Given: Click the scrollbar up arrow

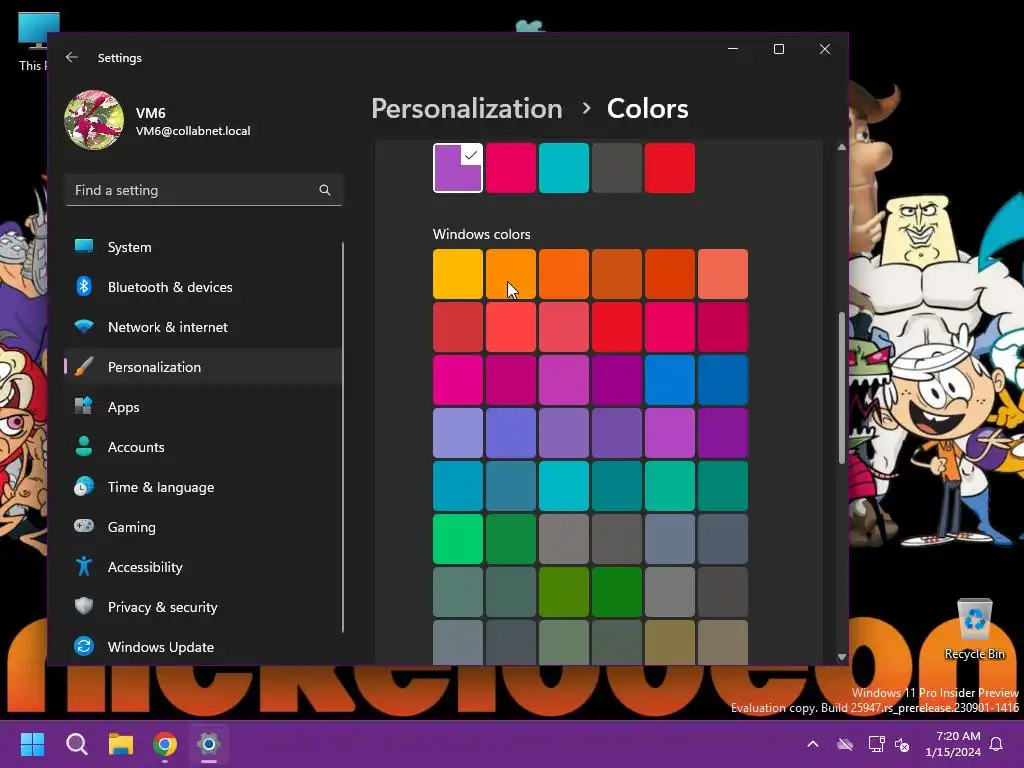Looking at the screenshot, I should tap(842, 148).
